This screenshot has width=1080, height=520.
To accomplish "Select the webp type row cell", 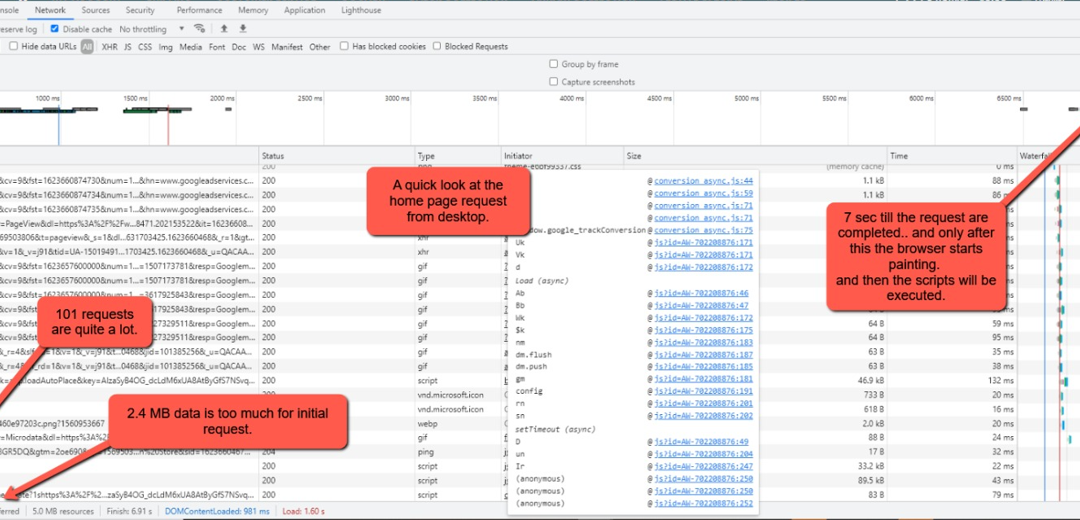I will pyautogui.click(x=427, y=424).
